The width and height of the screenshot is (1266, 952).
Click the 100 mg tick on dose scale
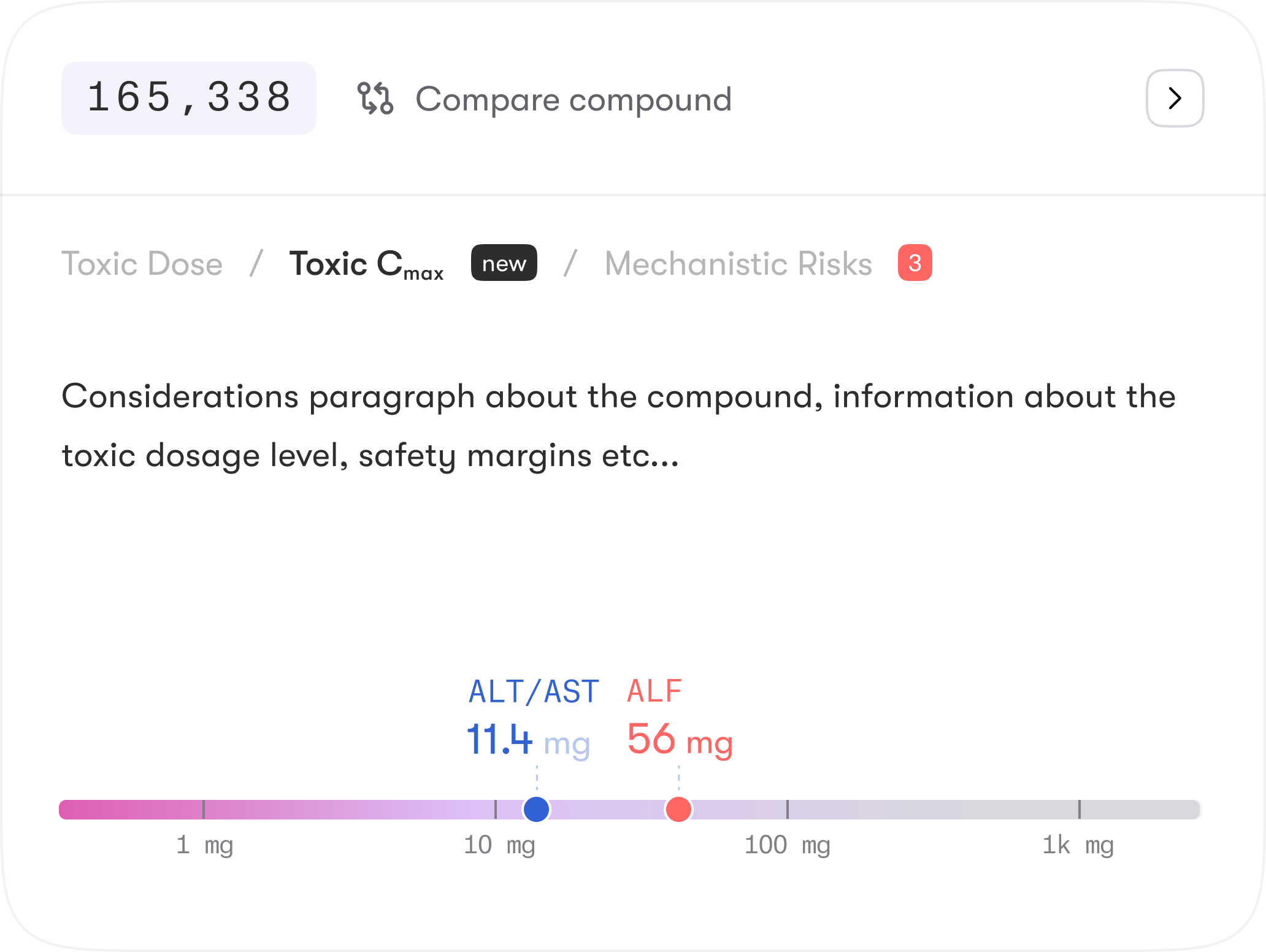click(788, 810)
